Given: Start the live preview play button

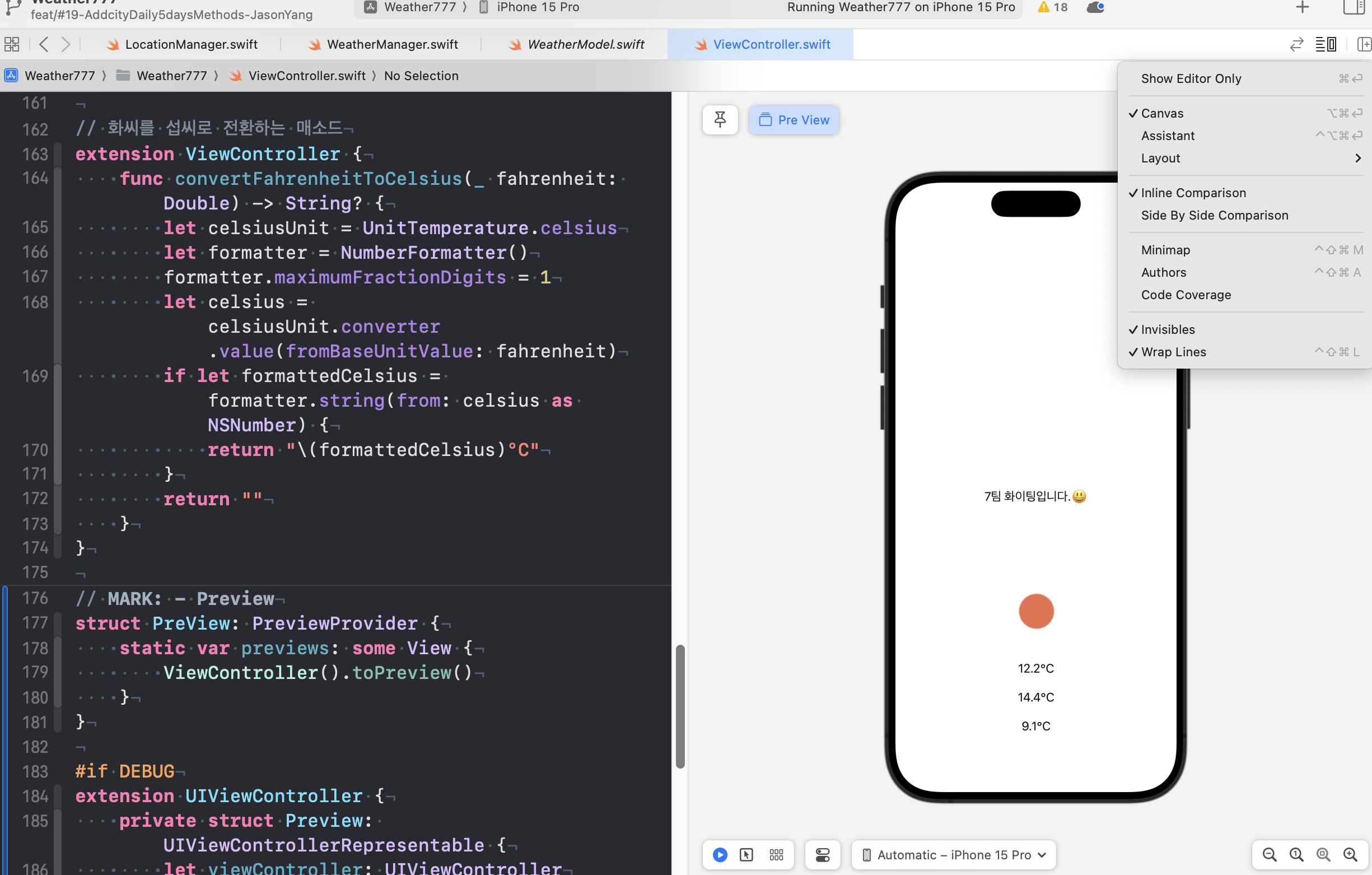Looking at the screenshot, I should pos(720,854).
